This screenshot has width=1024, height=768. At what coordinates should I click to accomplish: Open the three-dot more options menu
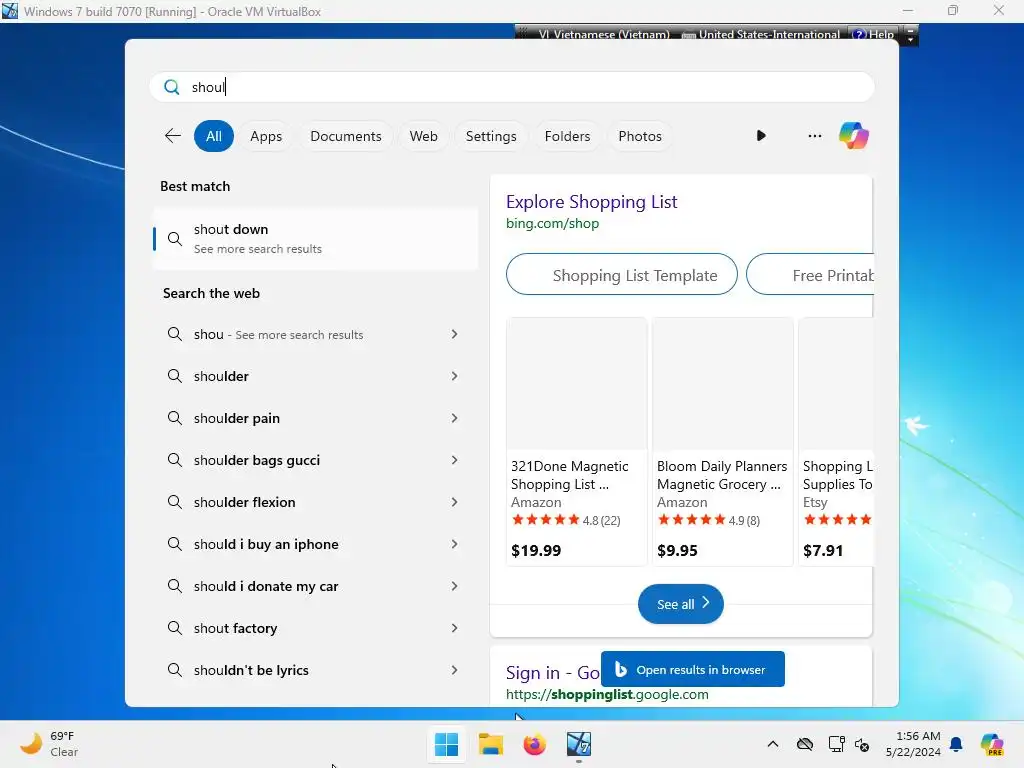(814, 136)
